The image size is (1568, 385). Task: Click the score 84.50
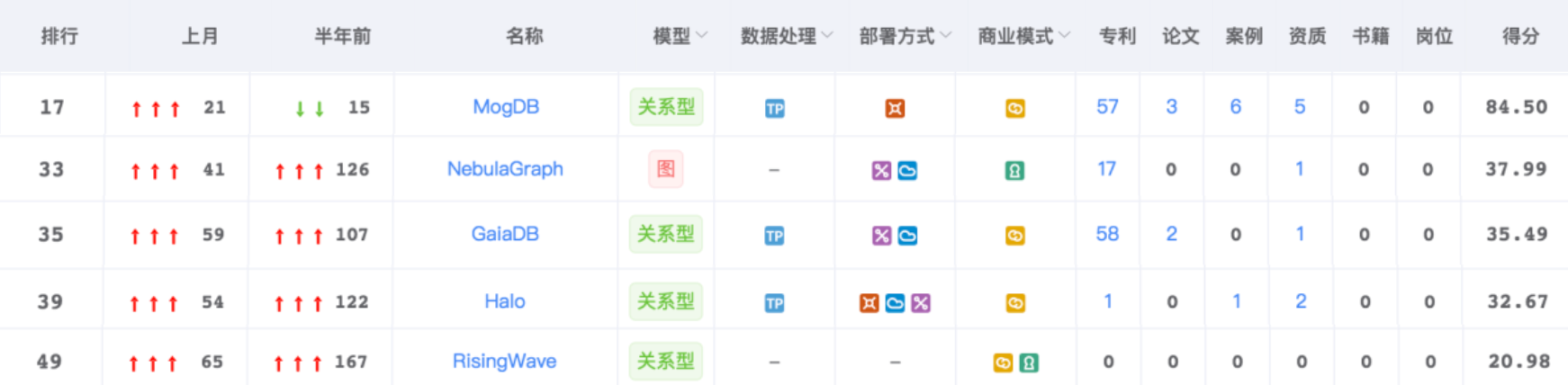point(1517,107)
